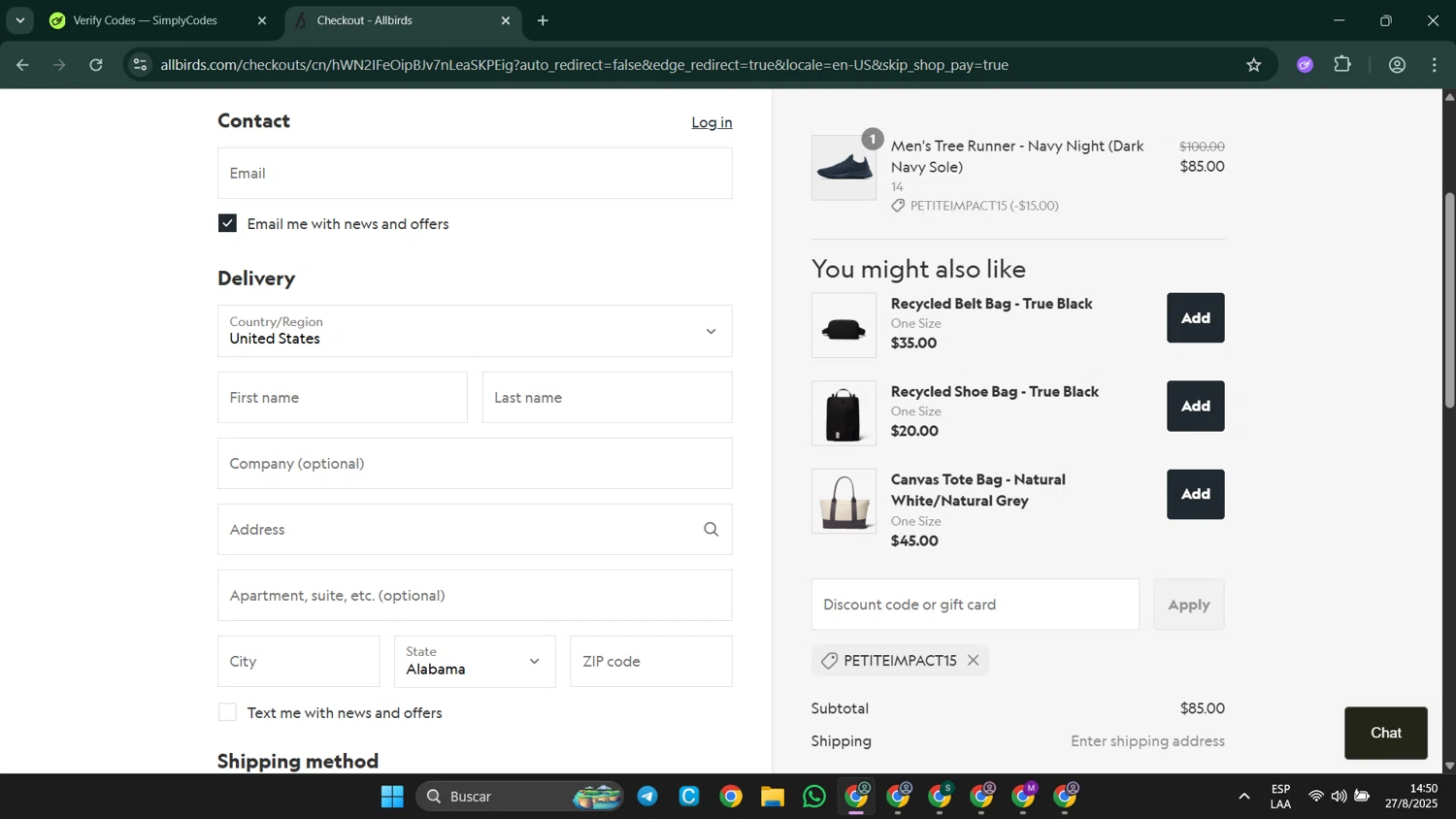
Task: Go back to the previous page
Action: [x=22, y=65]
